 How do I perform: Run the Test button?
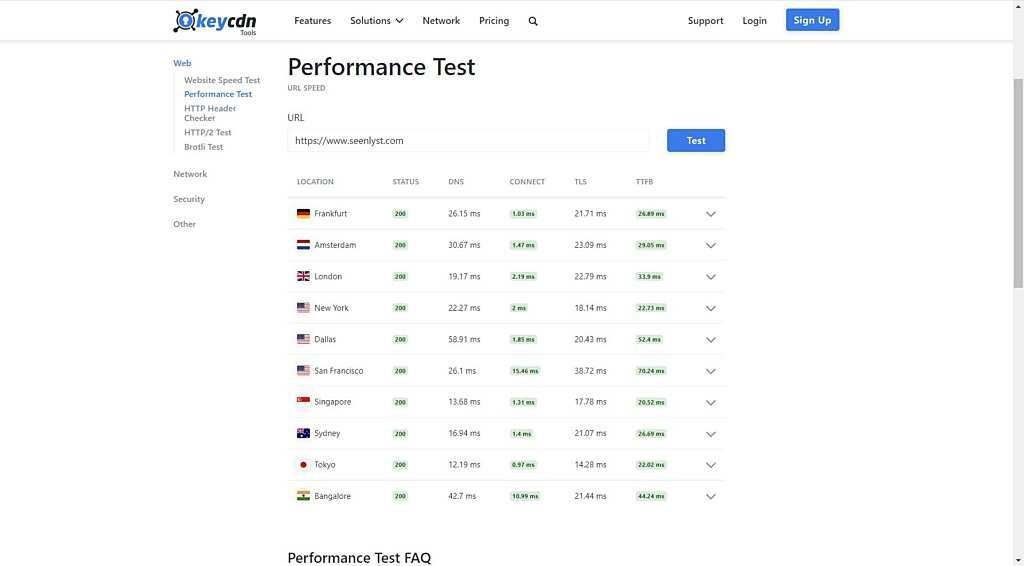click(x=696, y=140)
